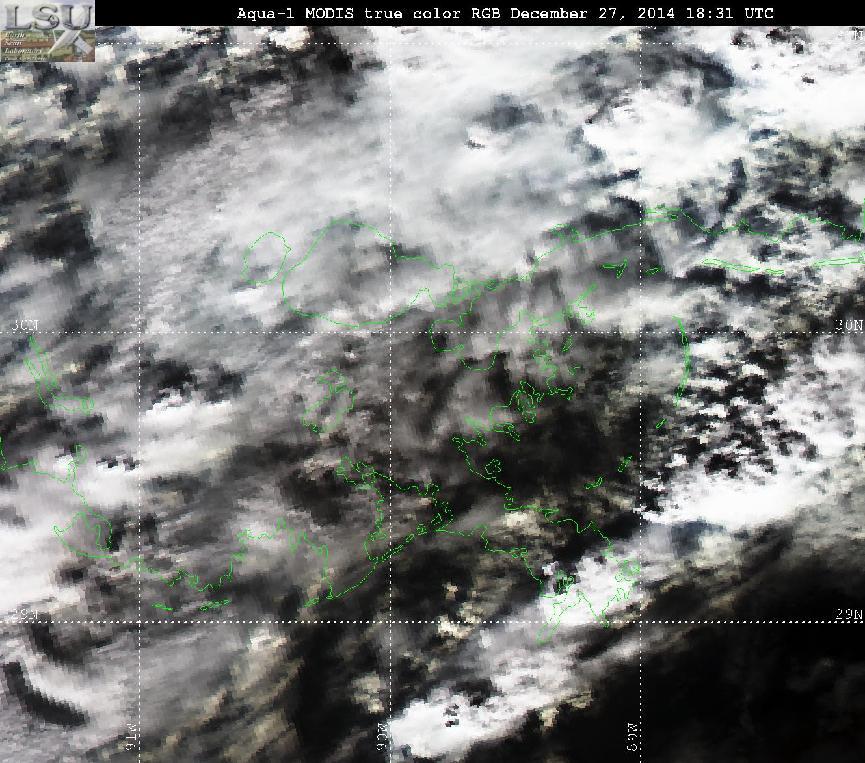Viewport: 865px width, 763px height.
Task: Click the 29N and 89W grid intersection
Action: pyautogui.click(x=640, y=622)
